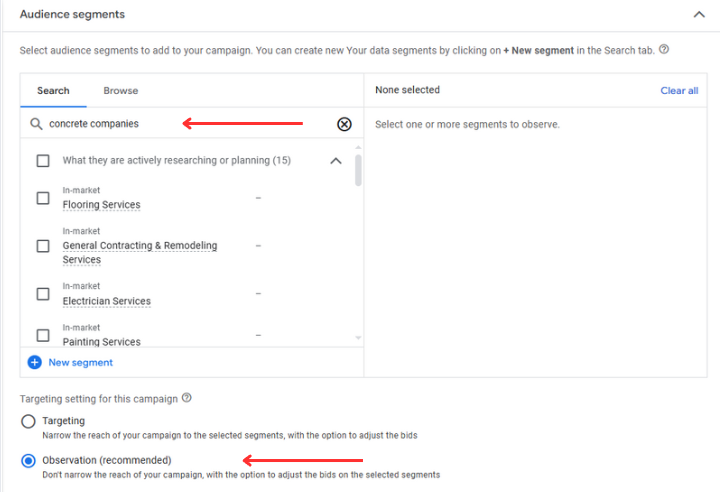Switch to the Browse tab
720x492 pixels.
coord(121,90)
